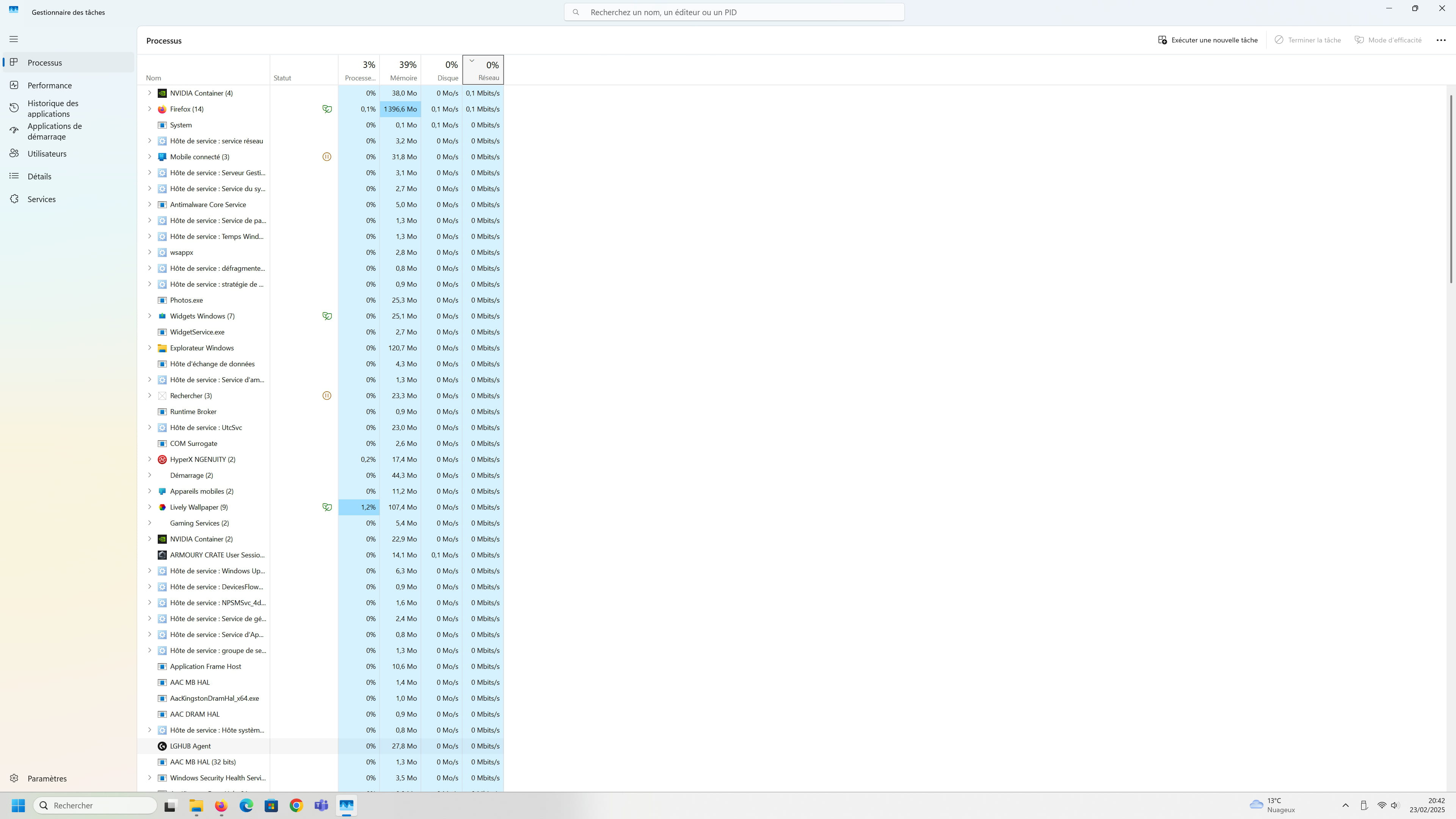This screenshot has width=1456, height=819.
Task: Open Windows Start menu
Action: [18, 805]
